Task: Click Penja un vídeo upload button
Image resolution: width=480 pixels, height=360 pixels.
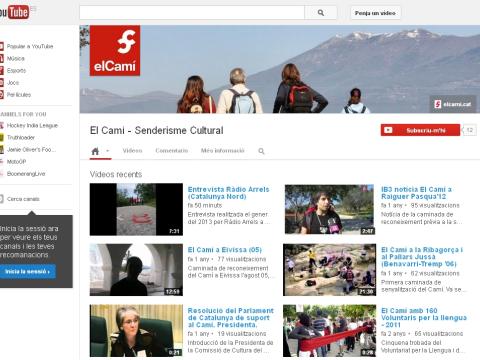Action: [375, 13]
